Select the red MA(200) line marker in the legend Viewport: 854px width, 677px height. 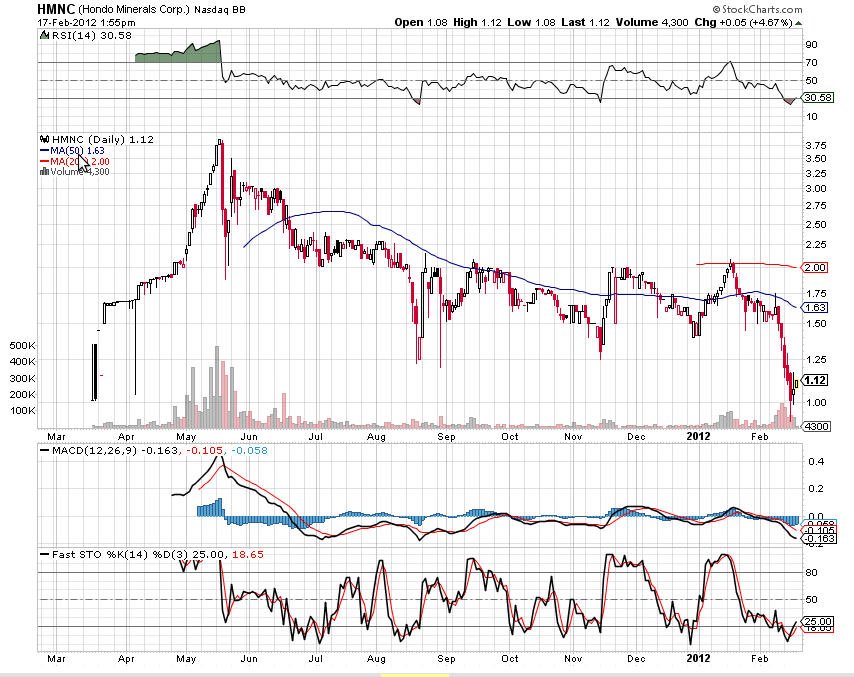[x=45, y=161]
